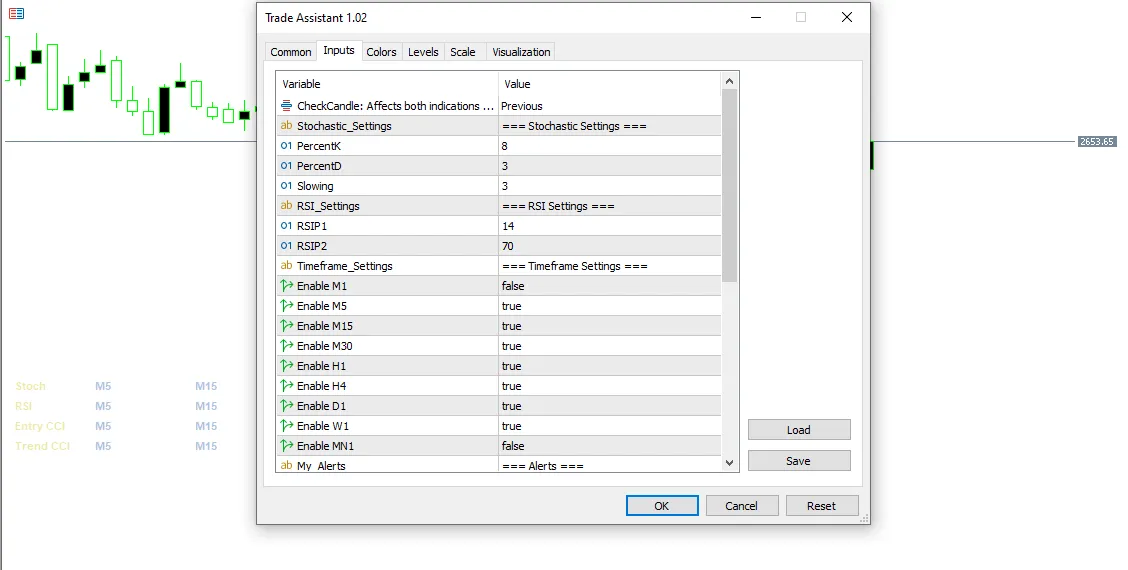Viewport: 1128px width, 570px height.
Task: Click the enum icon beside CheckCandle row
Action: pyautogui.click(x=287, y=106)
